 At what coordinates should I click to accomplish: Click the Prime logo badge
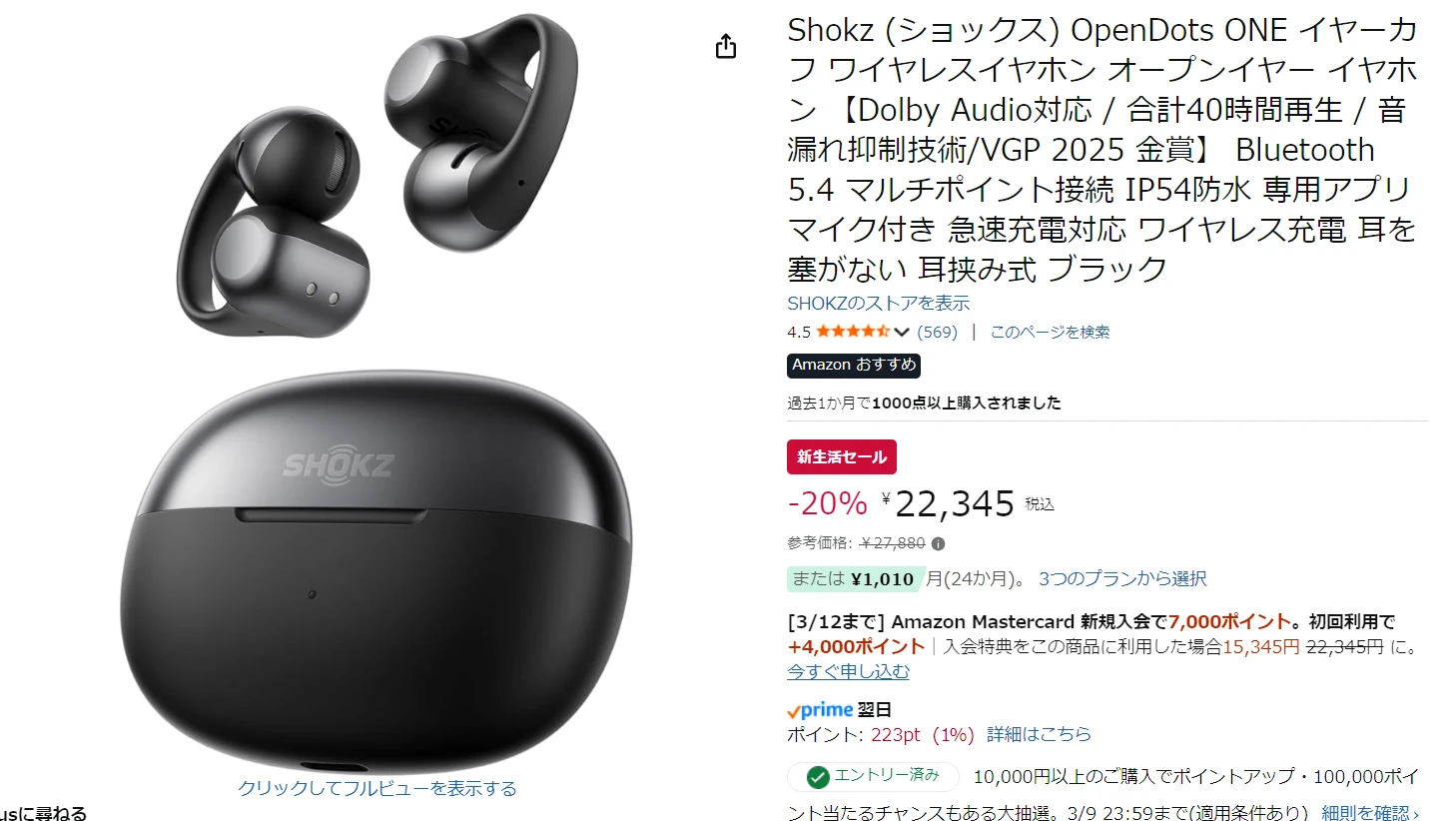click(820, 710)
